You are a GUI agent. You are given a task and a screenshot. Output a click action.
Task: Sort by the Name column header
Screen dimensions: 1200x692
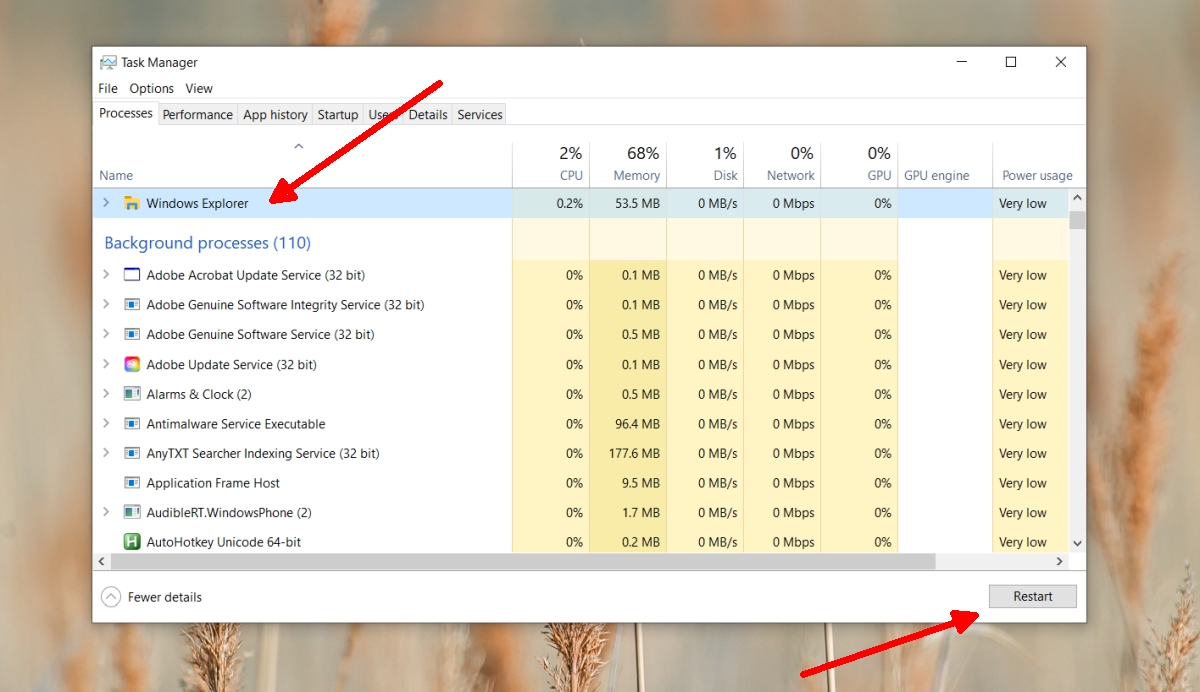tap(303, 164)
